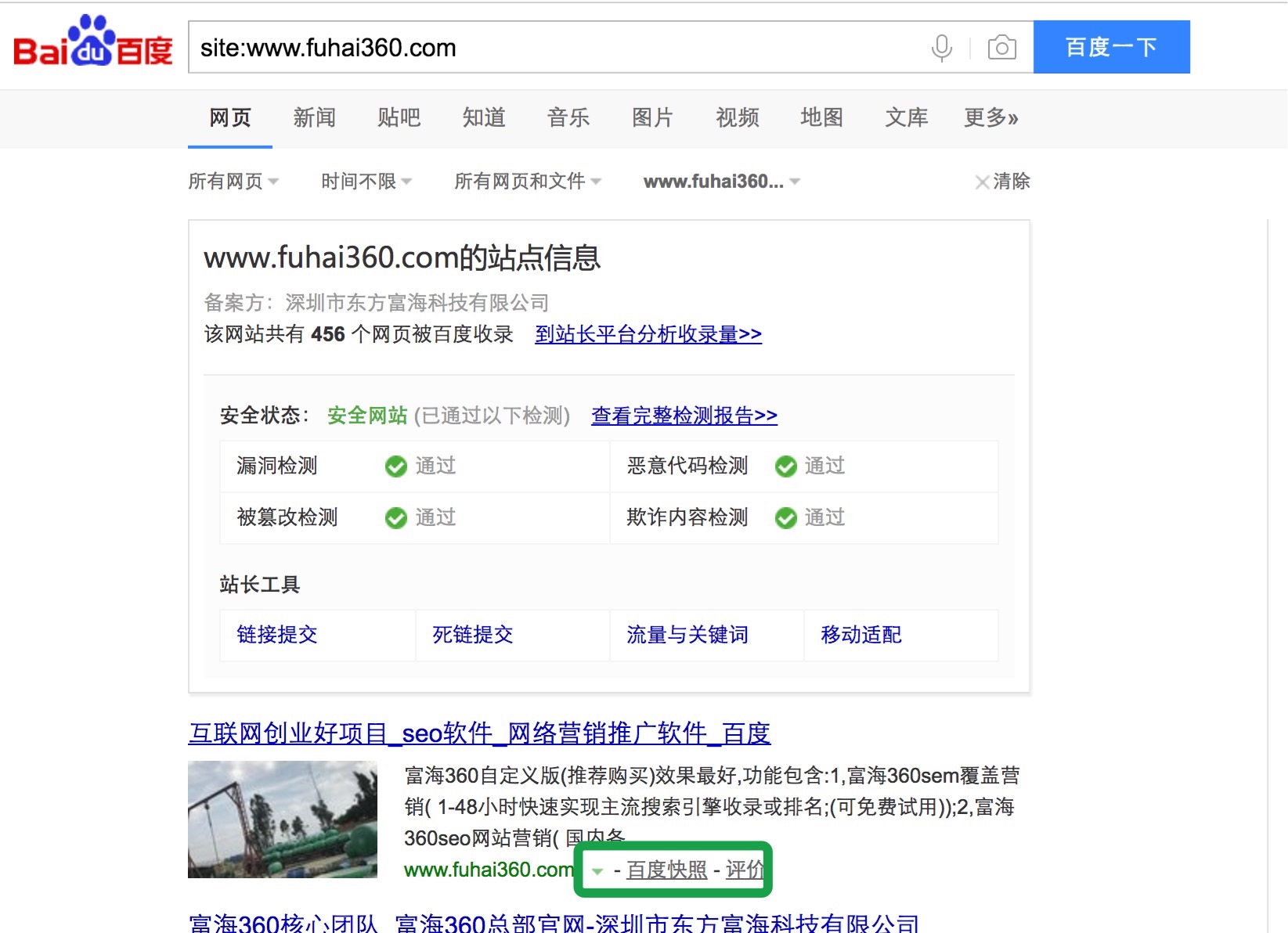Image resolution: width=1288 pixels, height=933 pixels.
Task: Open 时间不限 time filter dropdown
Action: [x=366, y=182]
